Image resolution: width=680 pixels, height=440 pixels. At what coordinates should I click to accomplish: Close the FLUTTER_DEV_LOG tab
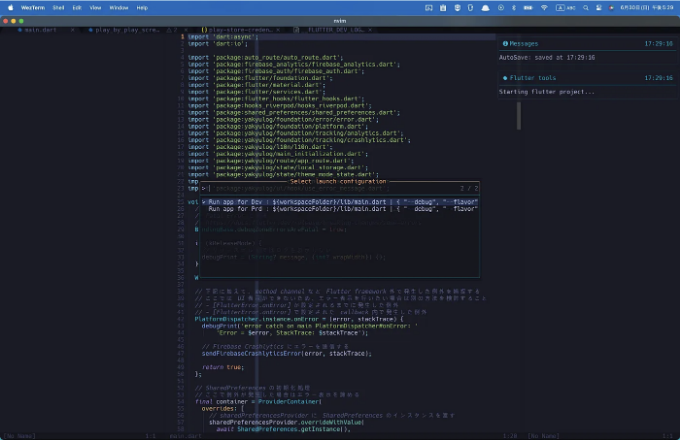pos(370,30)
